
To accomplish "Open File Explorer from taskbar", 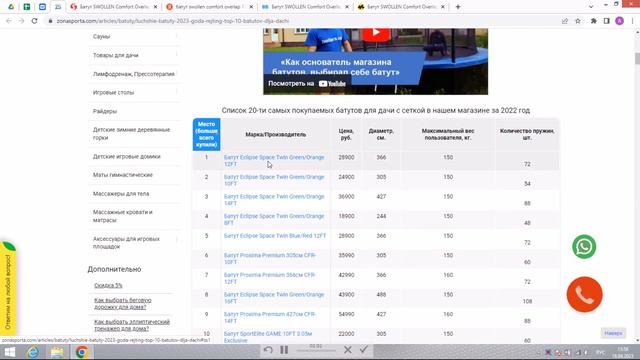I will coord(57,352).
